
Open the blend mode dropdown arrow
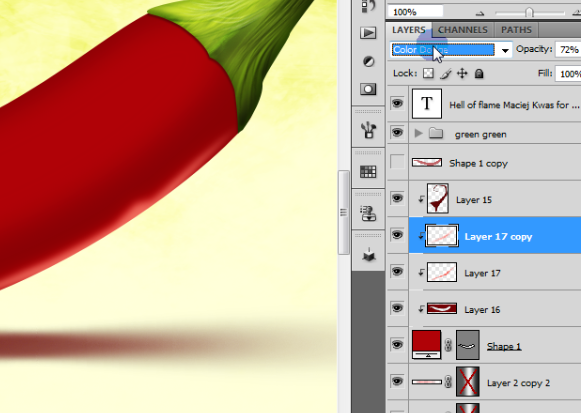pyautogui.click(x=505, y=50)
